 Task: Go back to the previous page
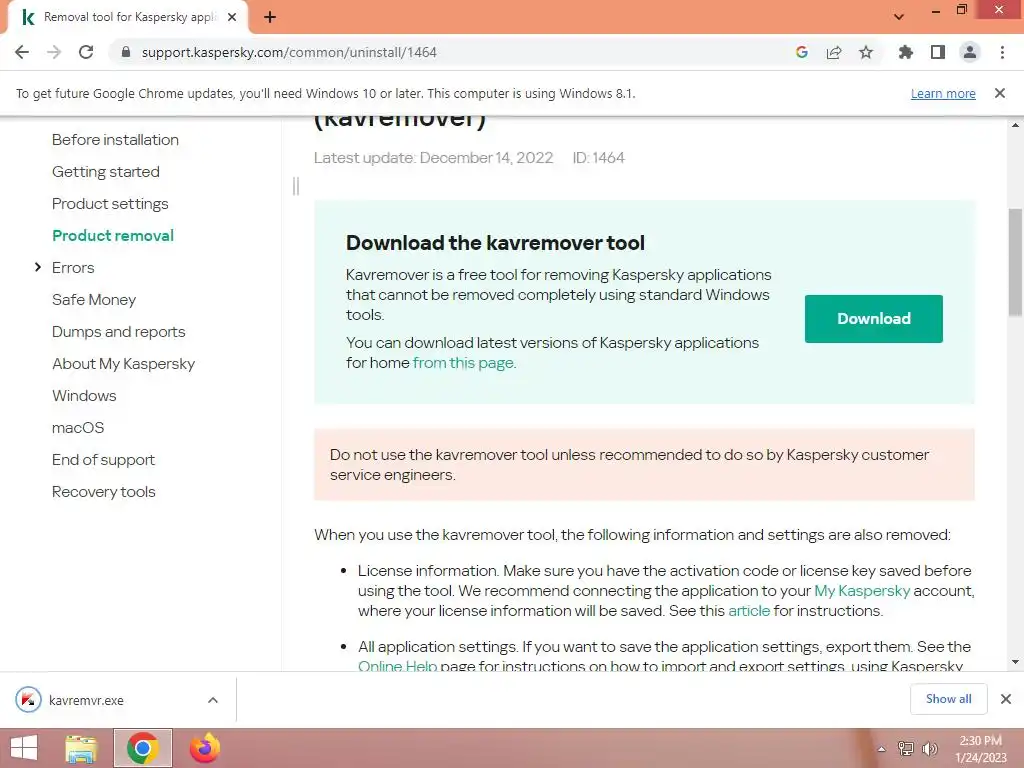pos(22,52)
